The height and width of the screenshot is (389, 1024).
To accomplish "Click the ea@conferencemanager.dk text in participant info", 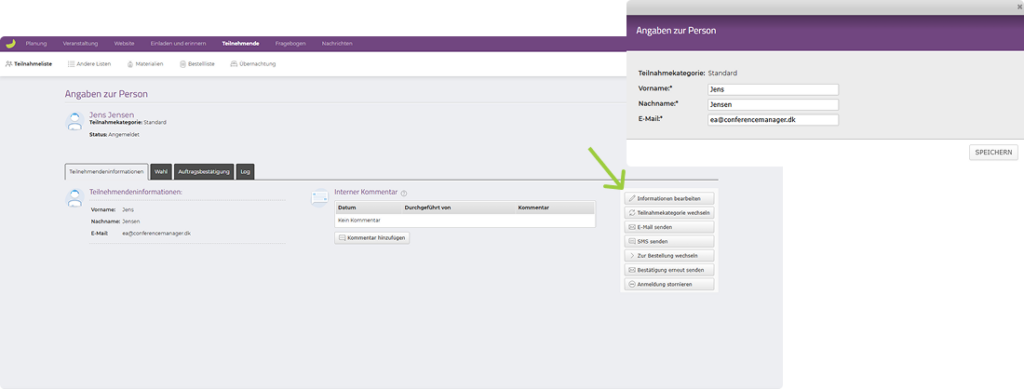I will [157, 233].
